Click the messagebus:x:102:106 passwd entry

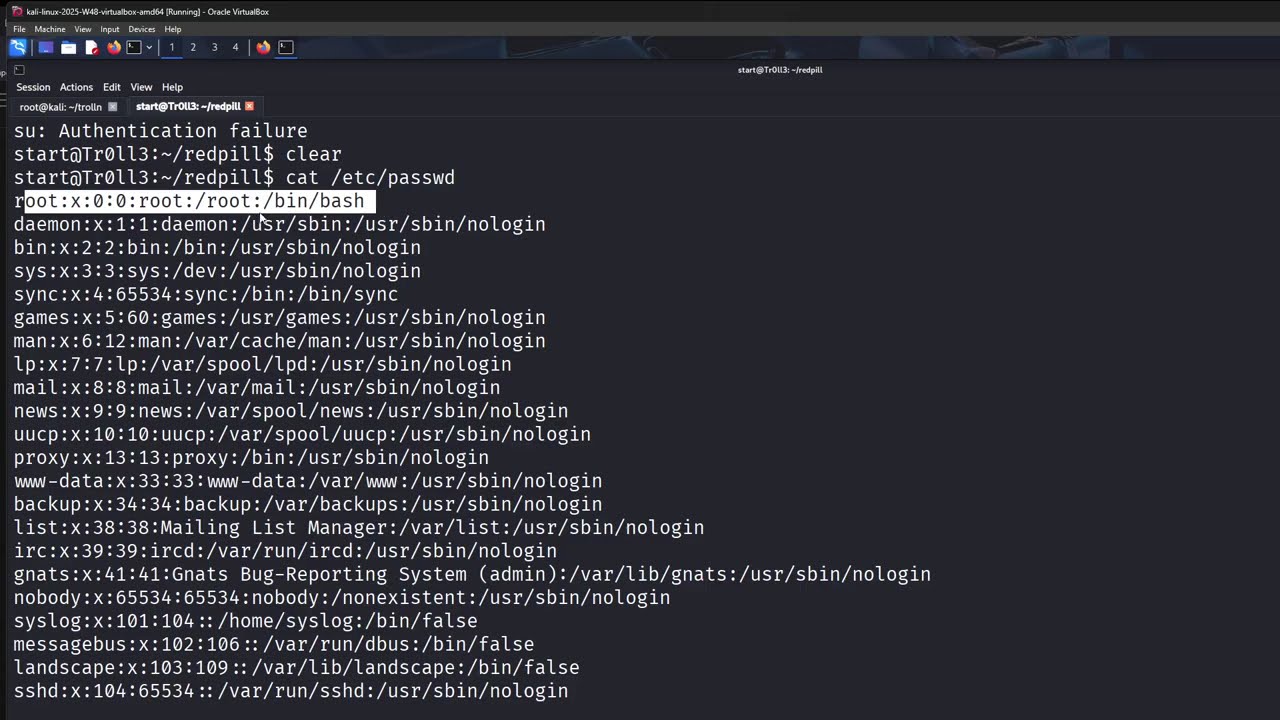274,644
